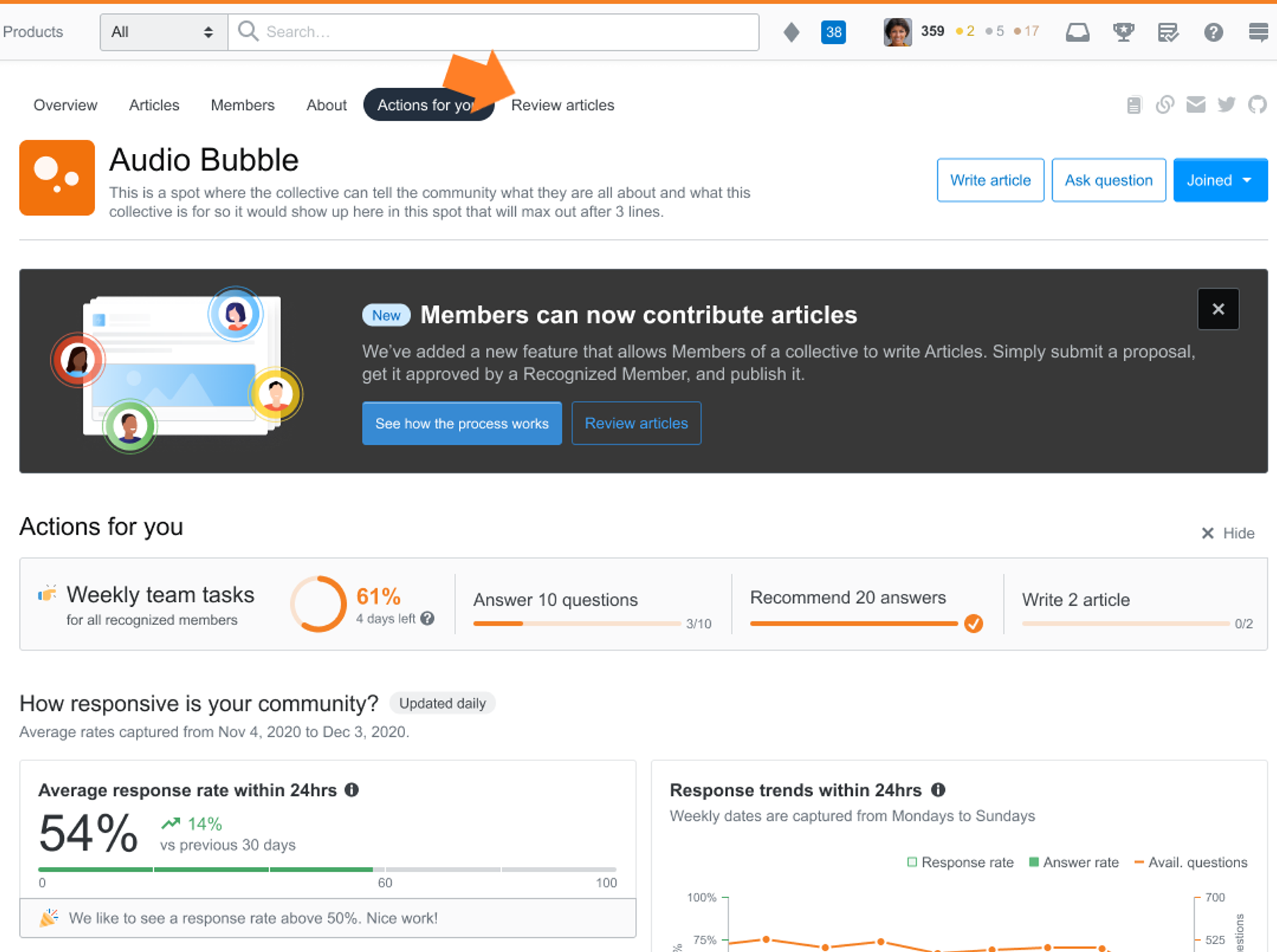
Task: Click the Answer 10 questions progress bar
Action: tap(577, 624)
